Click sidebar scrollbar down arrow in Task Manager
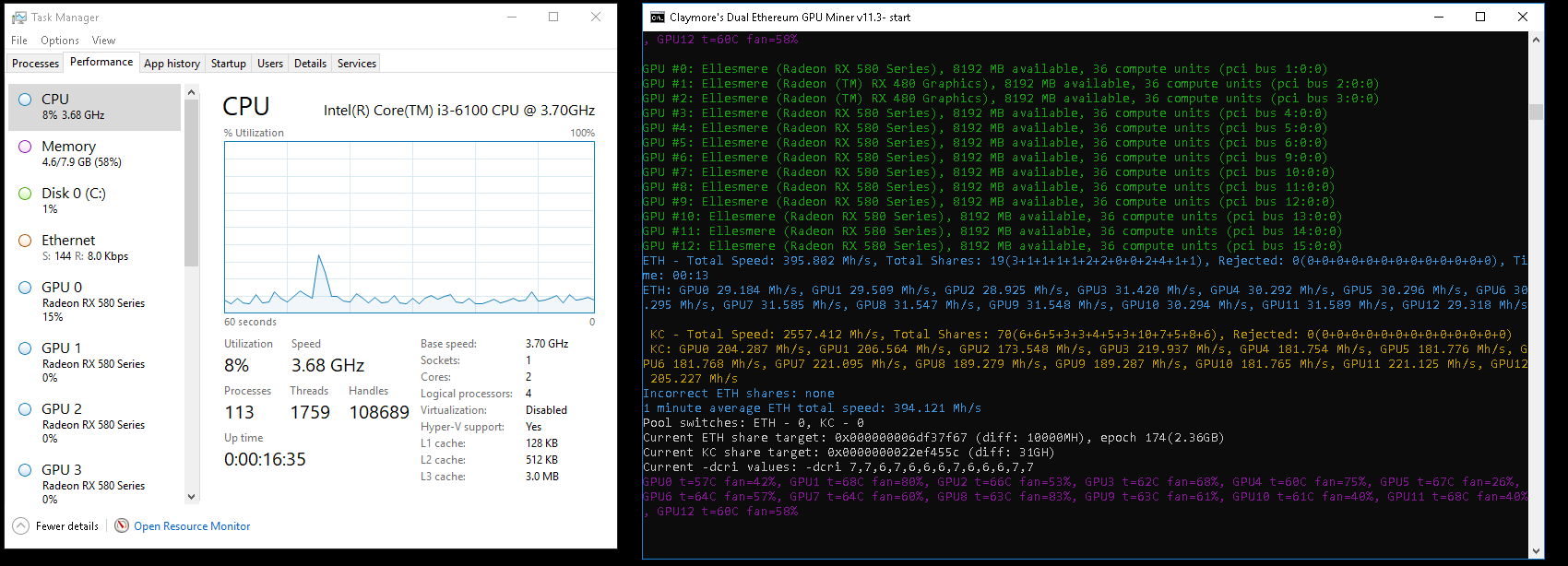The width and height of the screenshot is (1568, 566). 192,497
